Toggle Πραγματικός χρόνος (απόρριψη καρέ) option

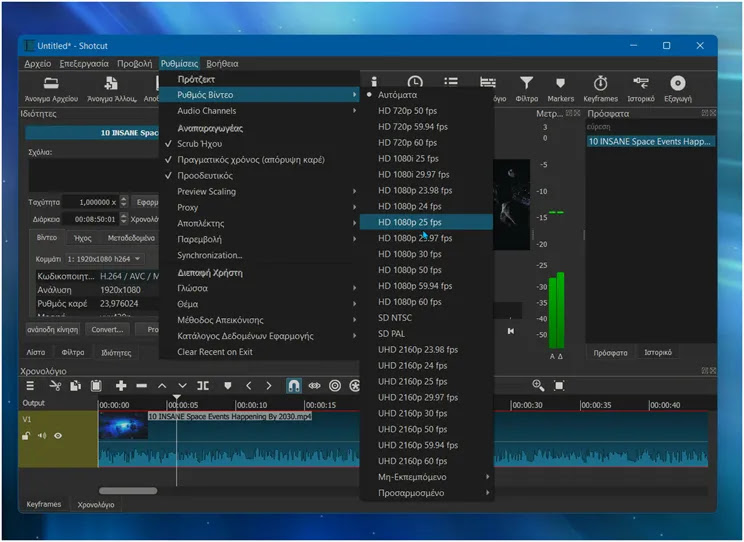tap(259, 159)
